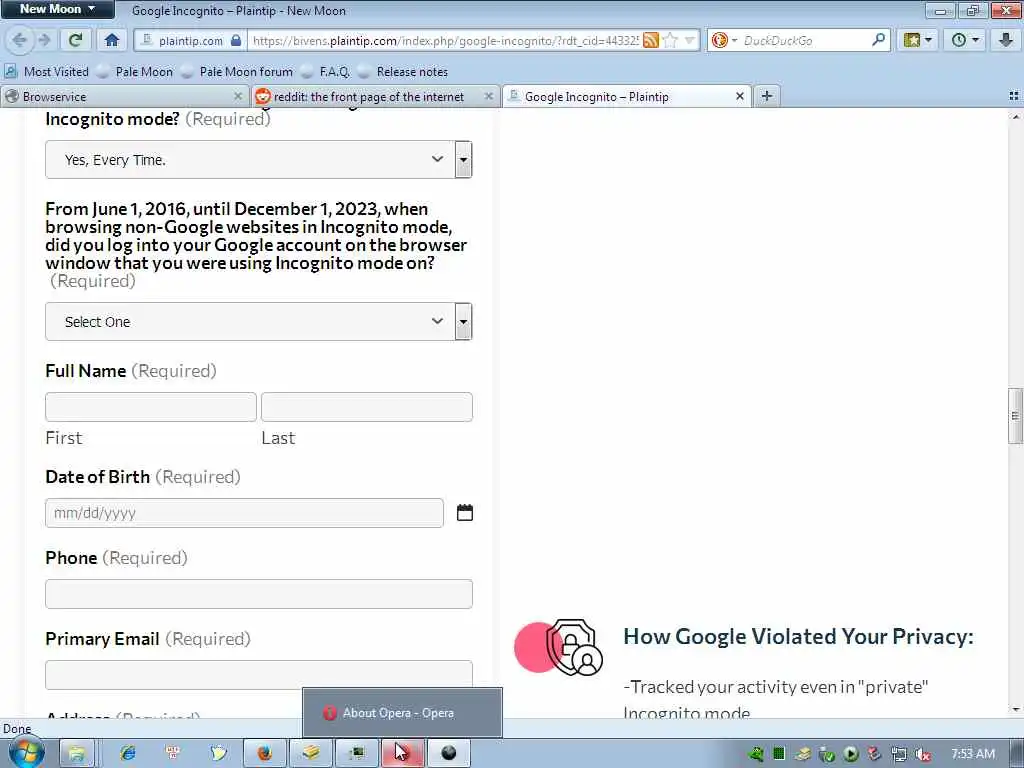Click the 'Done' status bar text

17,729
